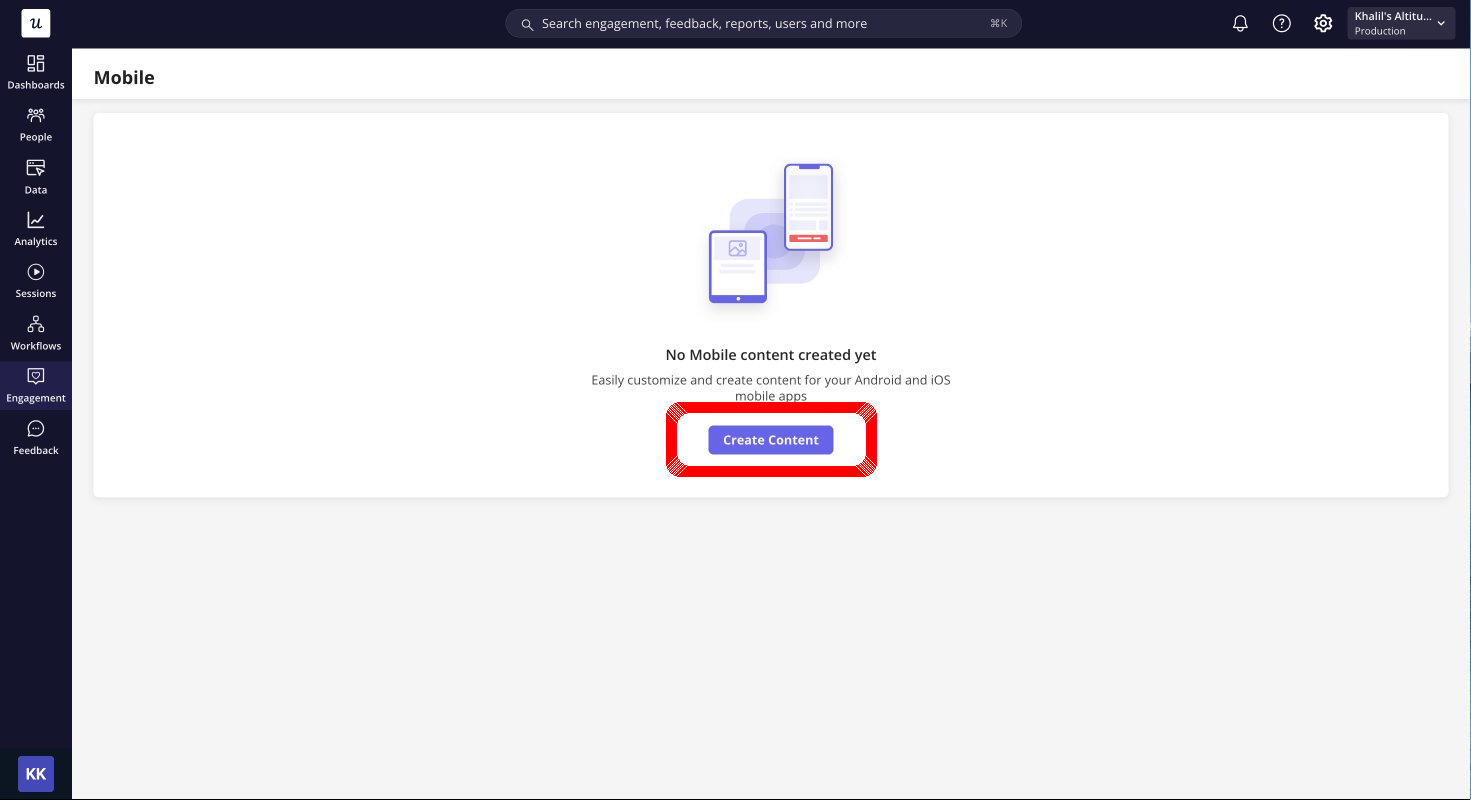Select the Engagement sidebar item
This screenshot has height=800, width=1471.
(x=36, y=385)
